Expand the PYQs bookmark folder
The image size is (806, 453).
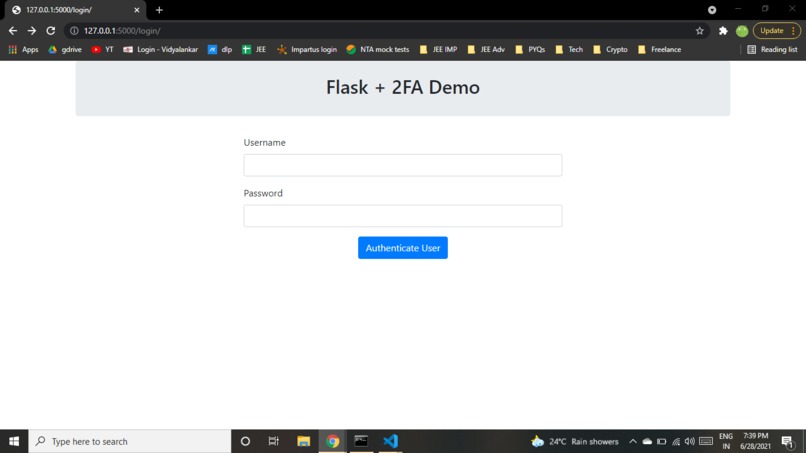point(530,49)
